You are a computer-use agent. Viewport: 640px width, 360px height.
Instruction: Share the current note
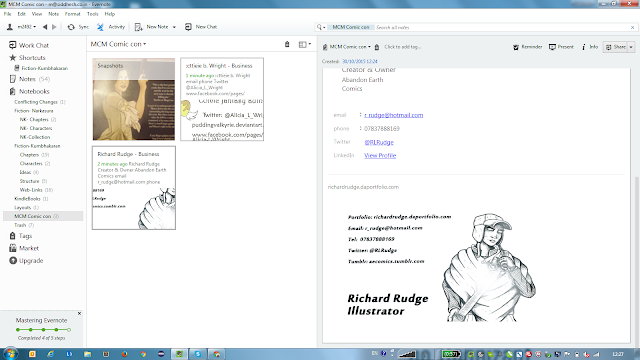(616, 47)
